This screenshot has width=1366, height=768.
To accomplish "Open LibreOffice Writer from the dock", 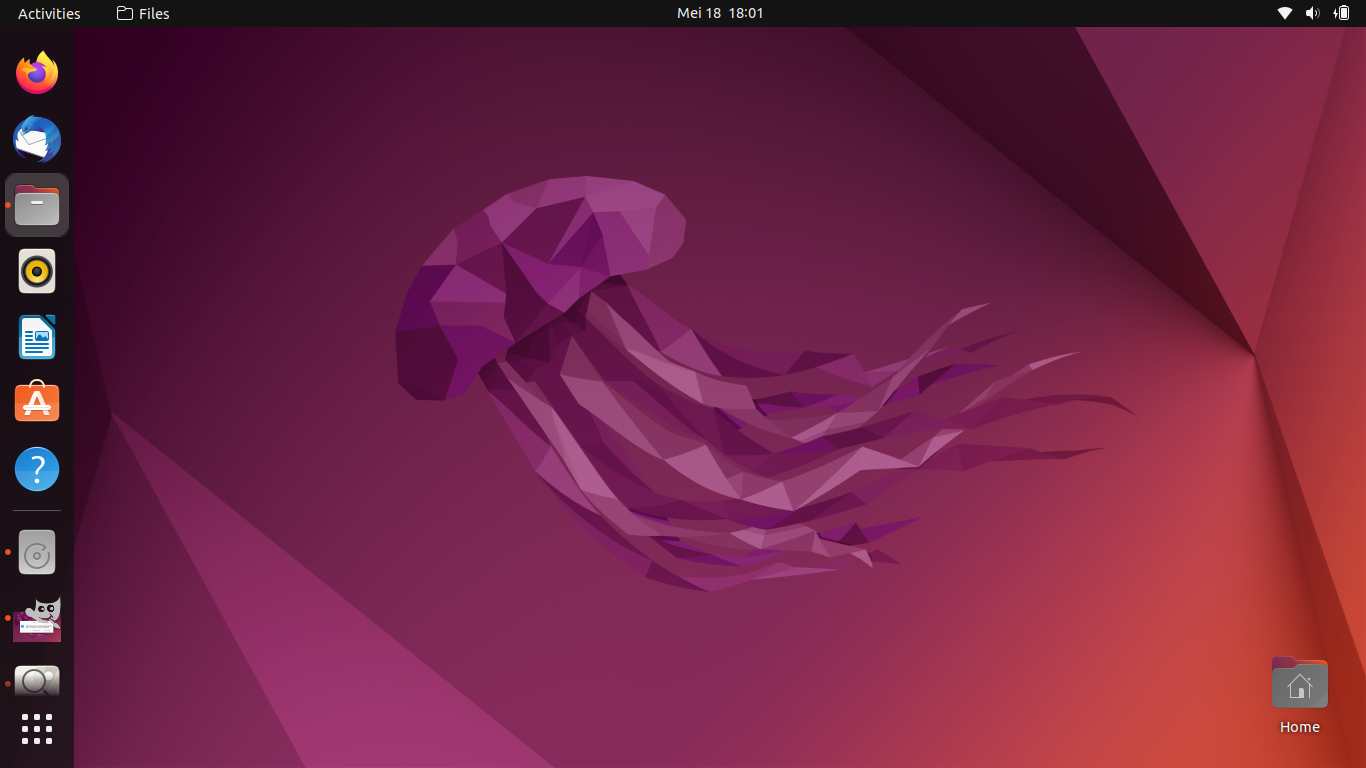I will click(x=37, y=337).
